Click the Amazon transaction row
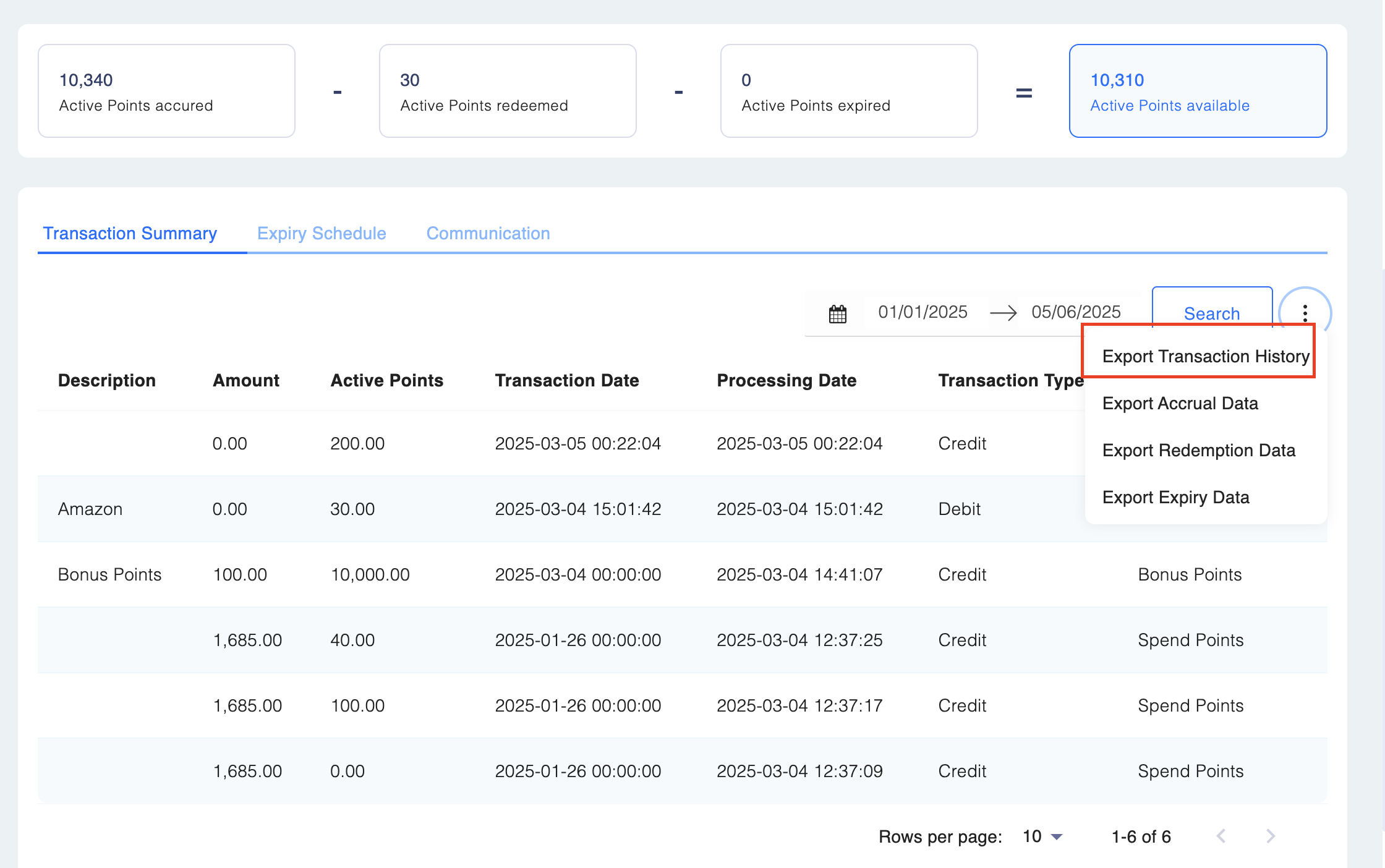Viewport: 1385px width, 868px height. (x=90, y=509)
